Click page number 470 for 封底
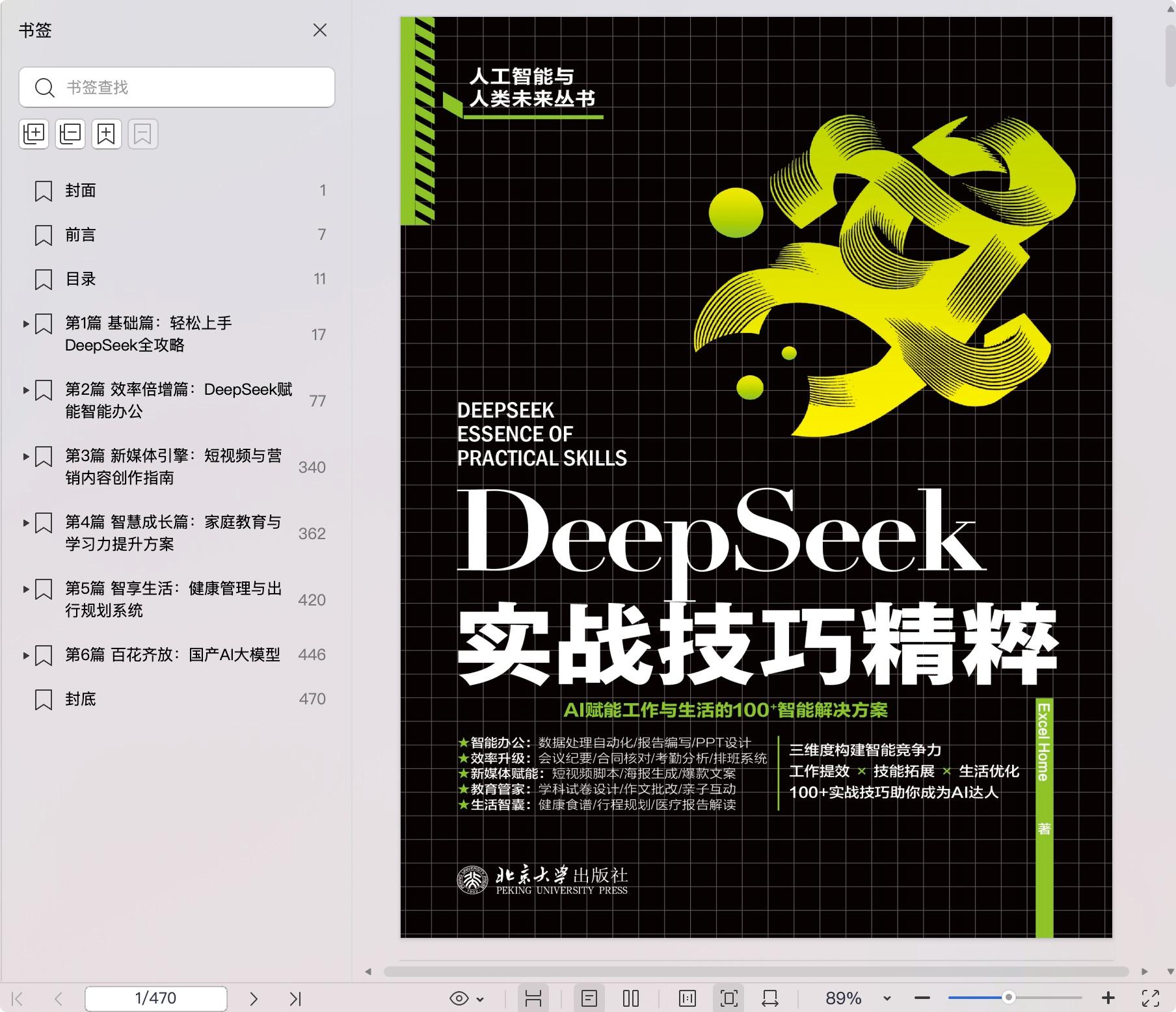1176x1012 pixels. [312, 699]
